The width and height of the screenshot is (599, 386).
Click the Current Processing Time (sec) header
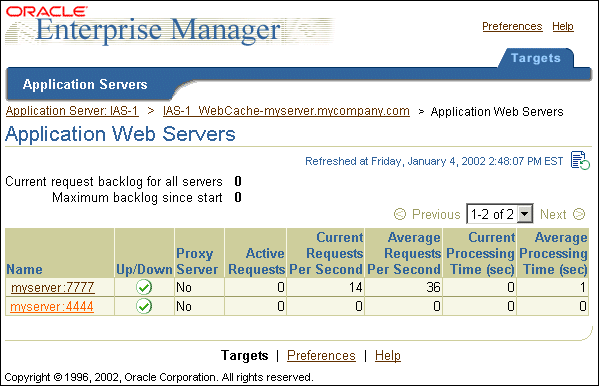tap(481, 253)
